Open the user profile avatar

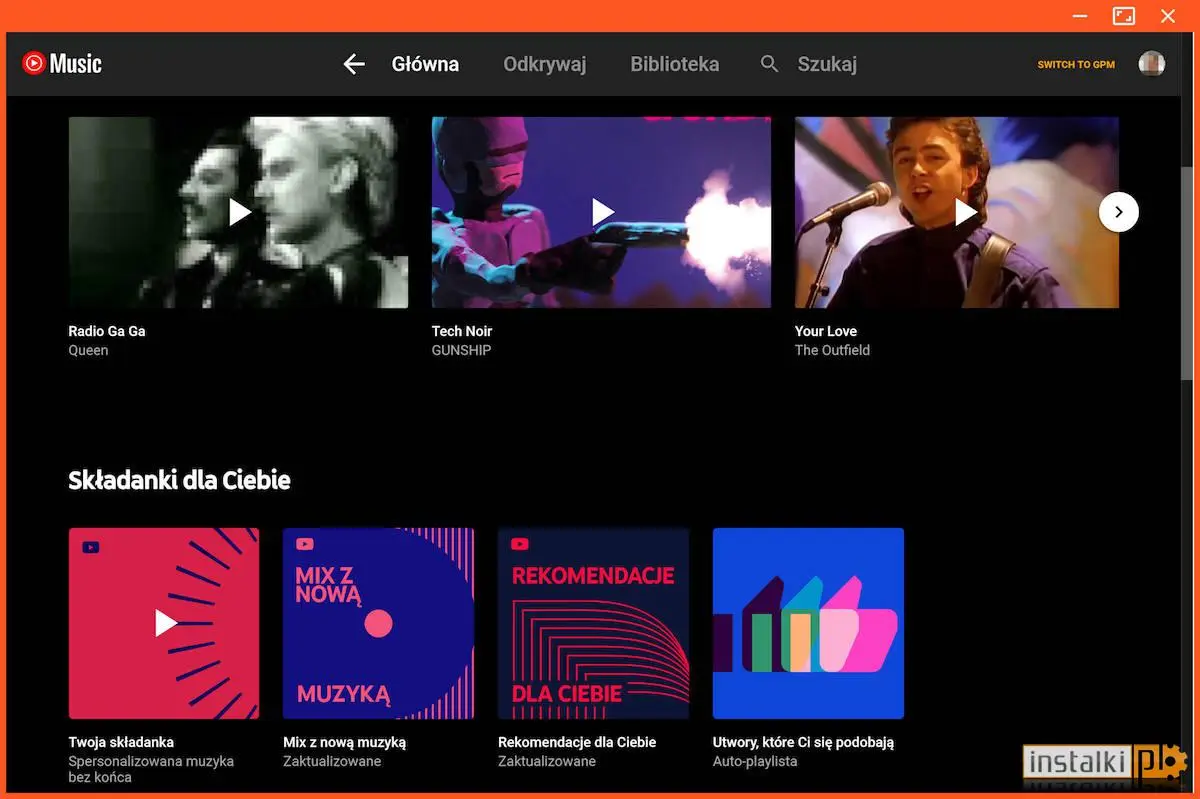[x=1152, y=64]
